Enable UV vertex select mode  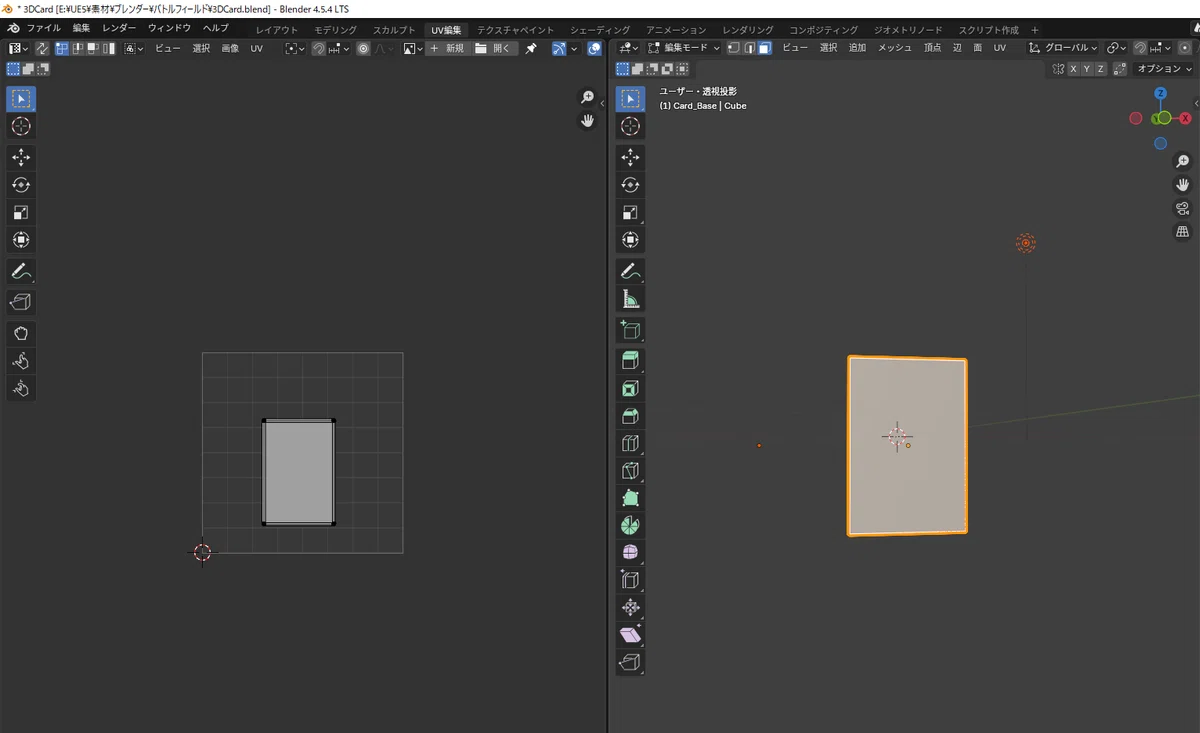(x=62, y=48)
